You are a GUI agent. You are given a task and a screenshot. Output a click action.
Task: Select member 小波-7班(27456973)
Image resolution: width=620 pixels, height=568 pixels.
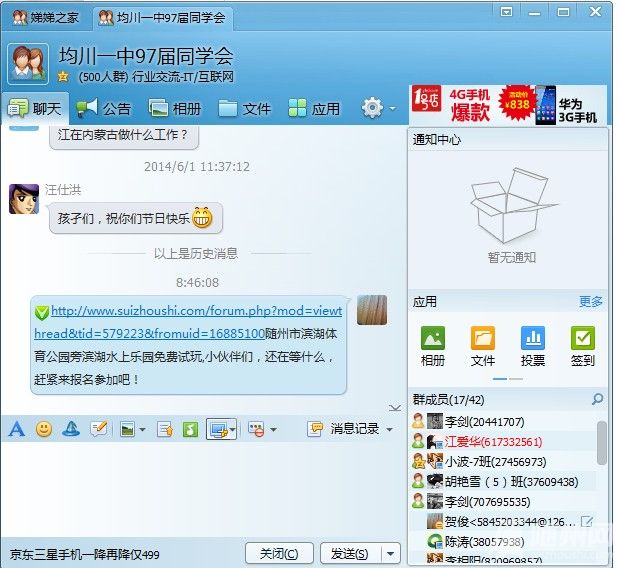504,462
